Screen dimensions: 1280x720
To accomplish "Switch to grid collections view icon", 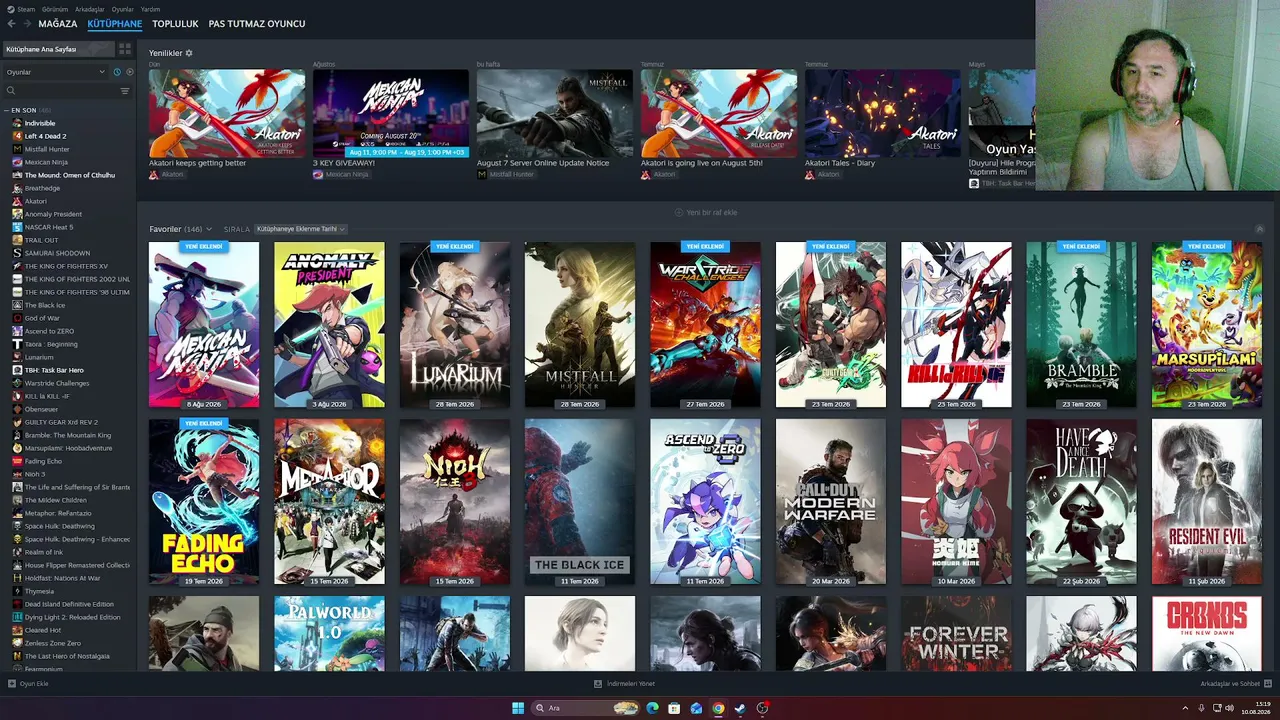I will coord(125,49).
